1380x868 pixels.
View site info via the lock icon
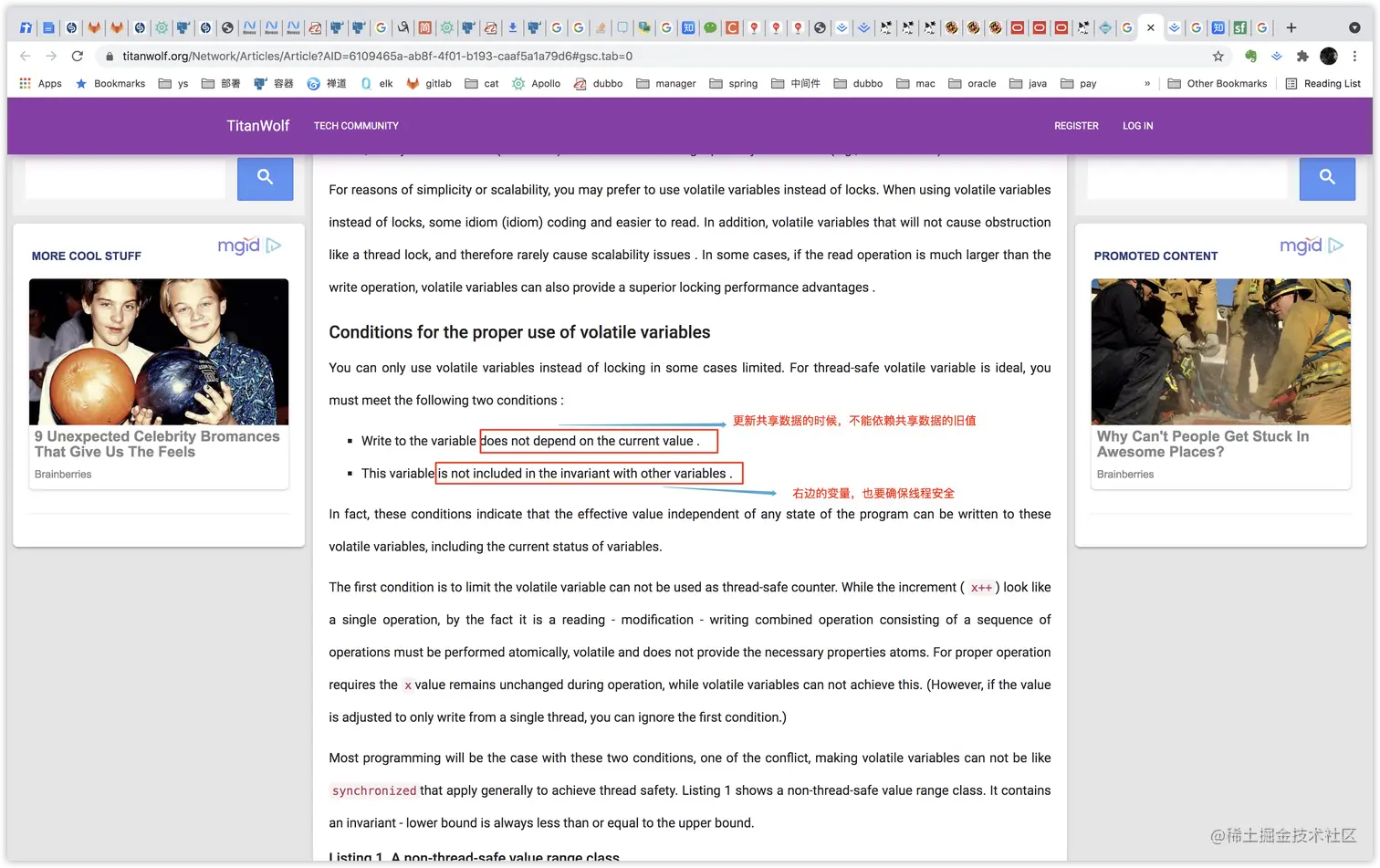(110, 57)
